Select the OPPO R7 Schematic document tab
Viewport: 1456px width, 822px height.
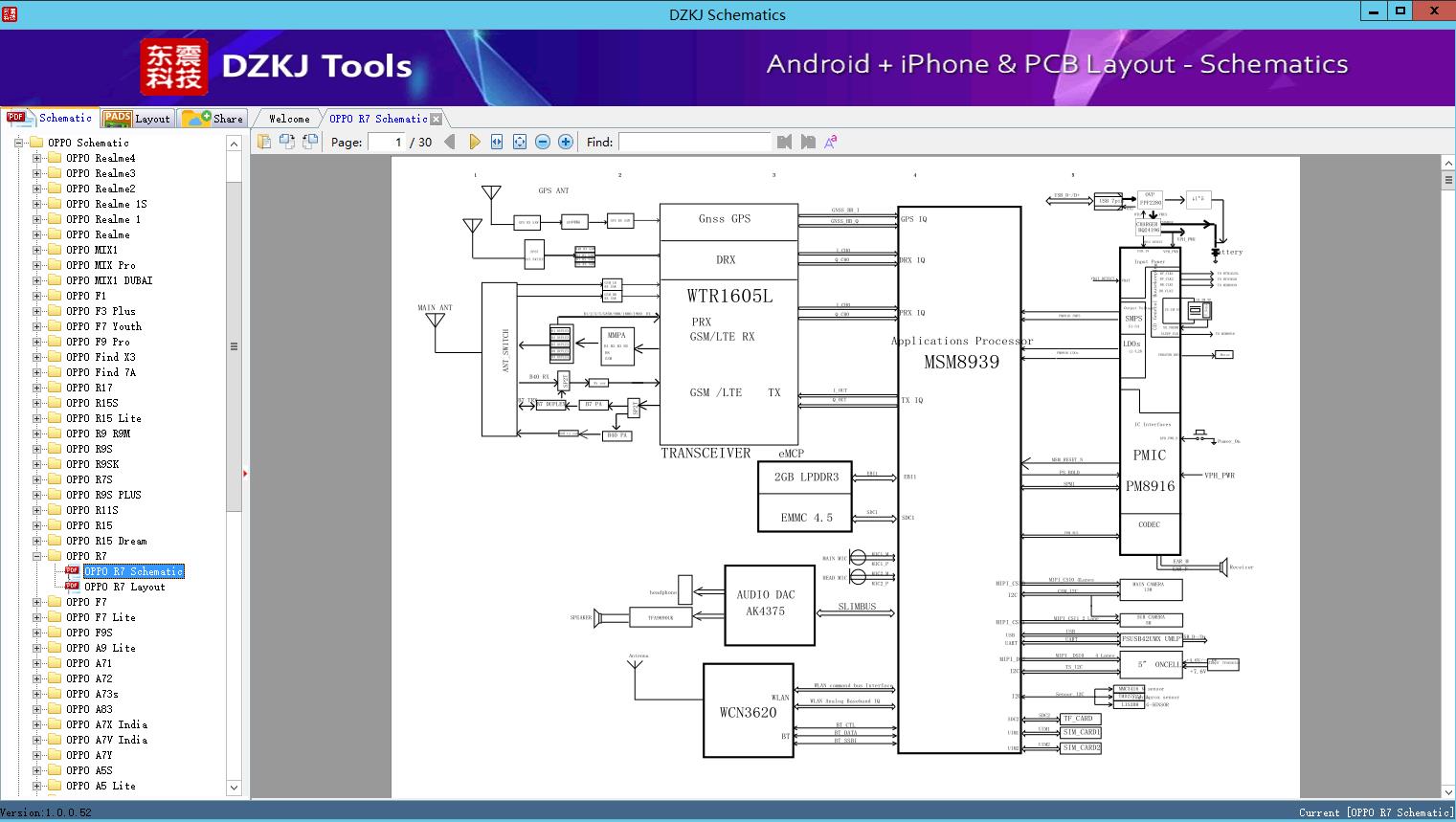378,119
